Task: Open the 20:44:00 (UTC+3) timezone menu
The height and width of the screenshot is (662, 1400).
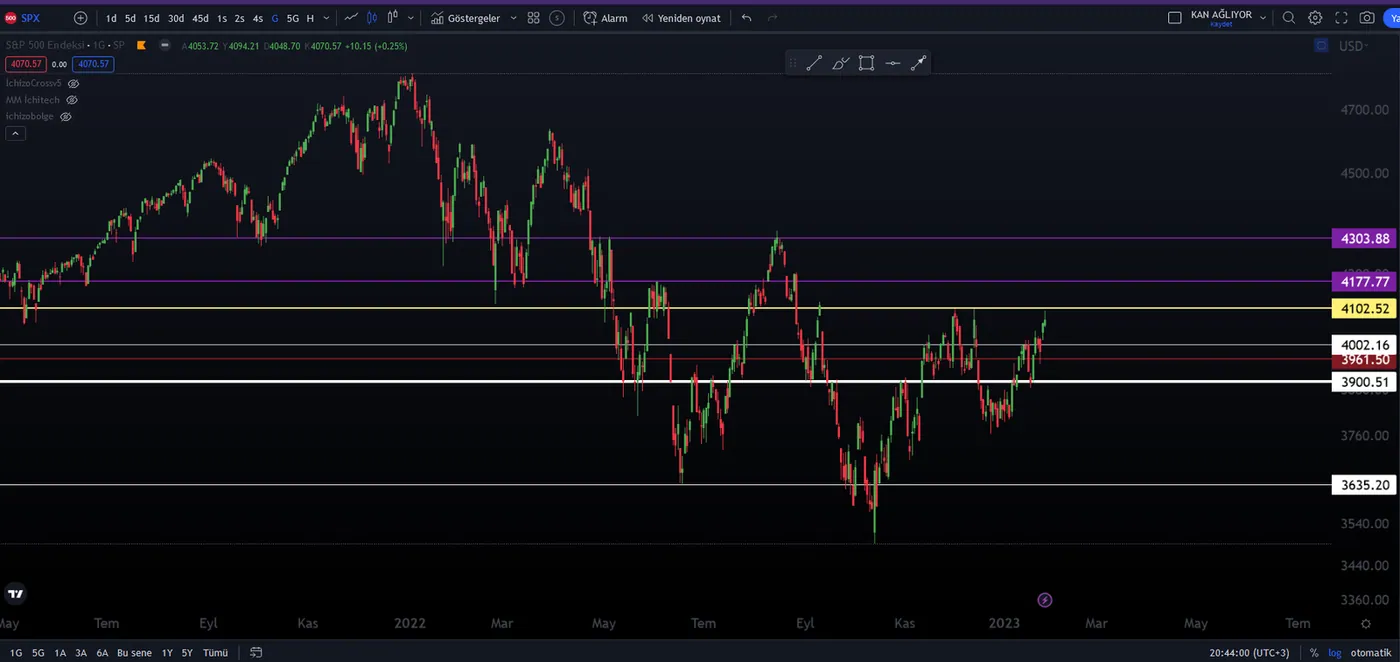Action: (1249, 653)
